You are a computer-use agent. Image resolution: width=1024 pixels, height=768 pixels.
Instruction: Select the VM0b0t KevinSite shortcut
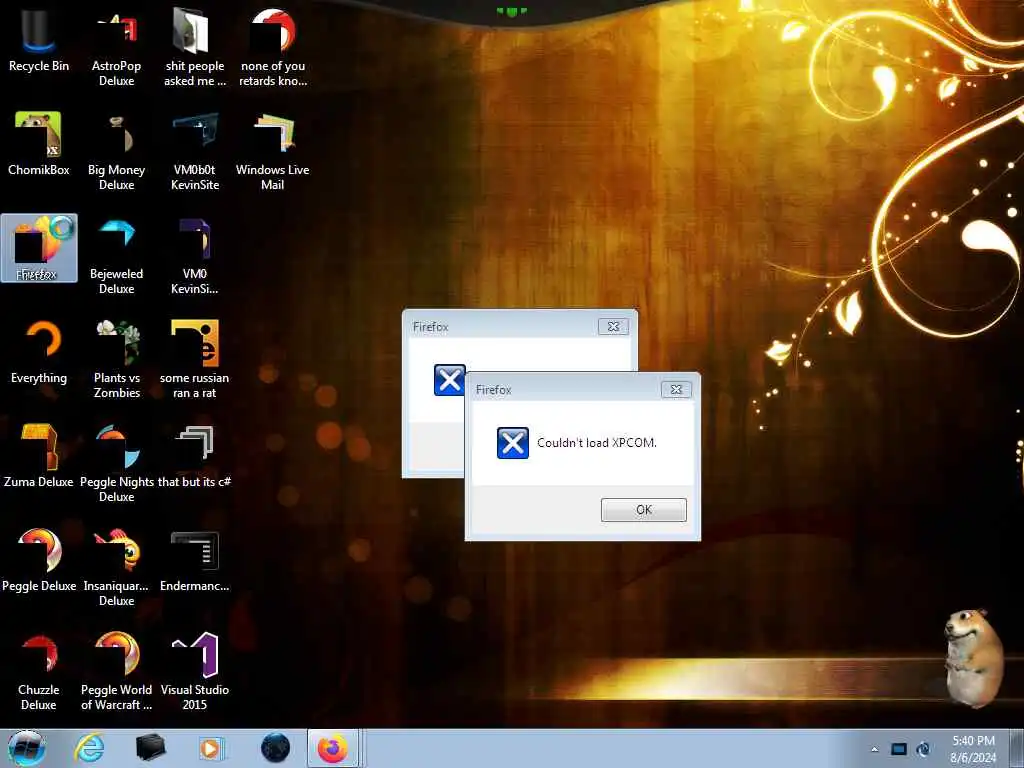click(195, 152)
